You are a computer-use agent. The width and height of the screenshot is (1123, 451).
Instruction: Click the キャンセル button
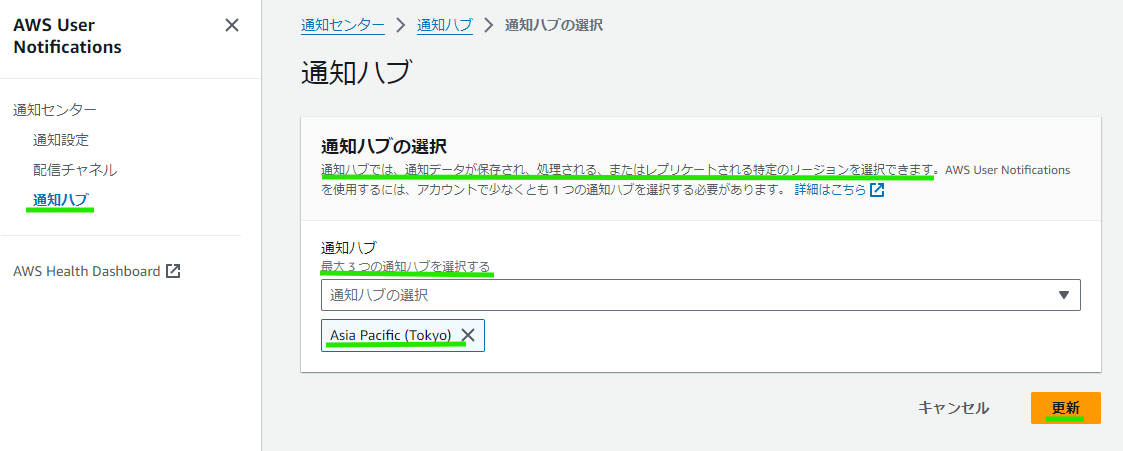pyautogui.click(x=954, y=408)
